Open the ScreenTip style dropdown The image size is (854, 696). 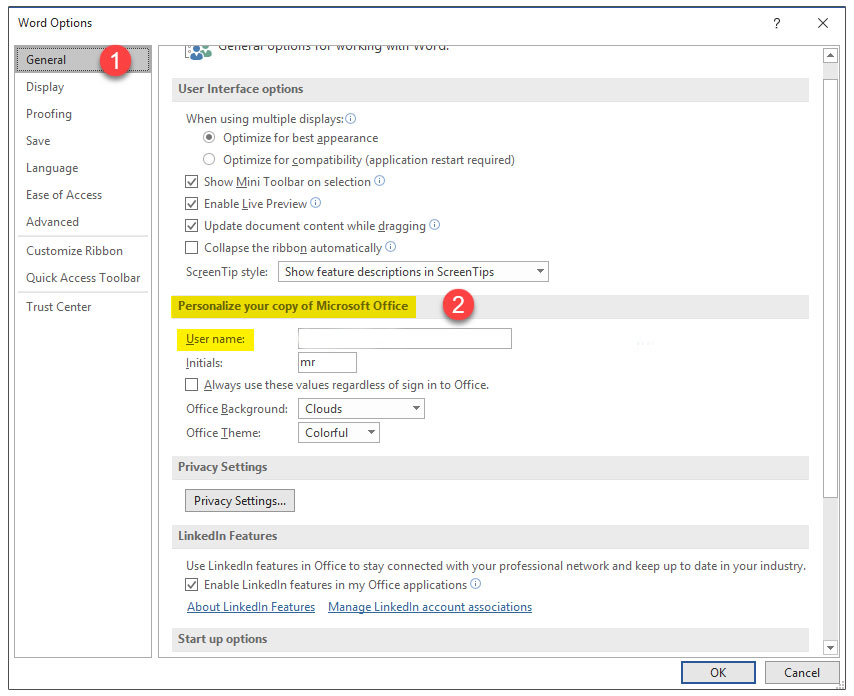tap(413, 272)
